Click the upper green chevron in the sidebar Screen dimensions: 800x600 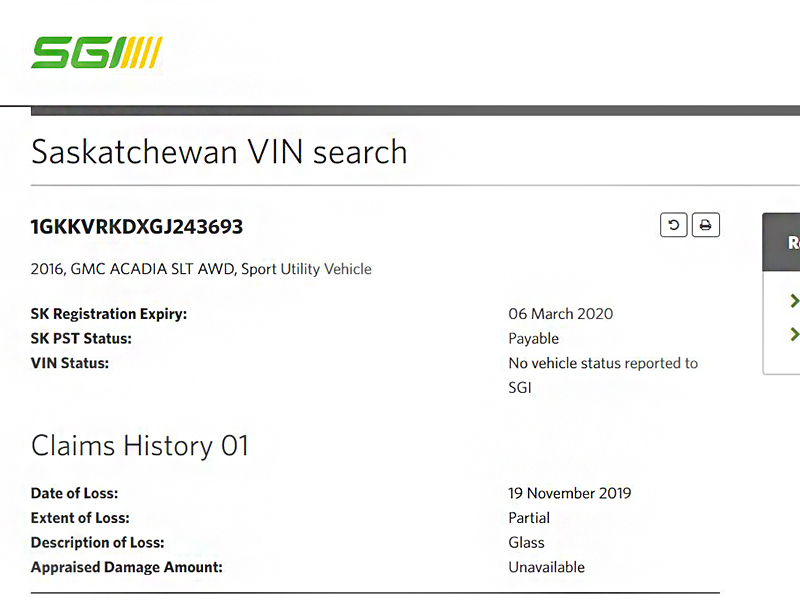click(x=794, y=301)
